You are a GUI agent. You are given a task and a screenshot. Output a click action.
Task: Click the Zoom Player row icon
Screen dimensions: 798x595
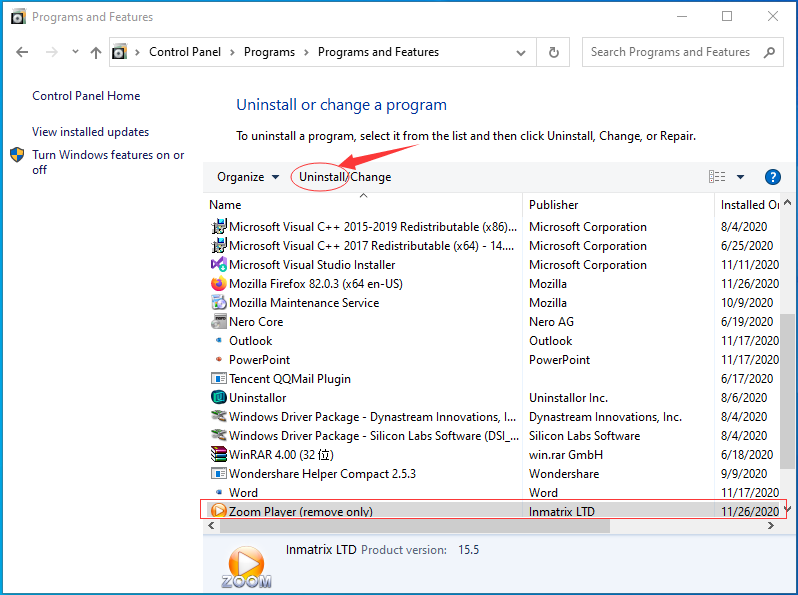pos(219,511)
